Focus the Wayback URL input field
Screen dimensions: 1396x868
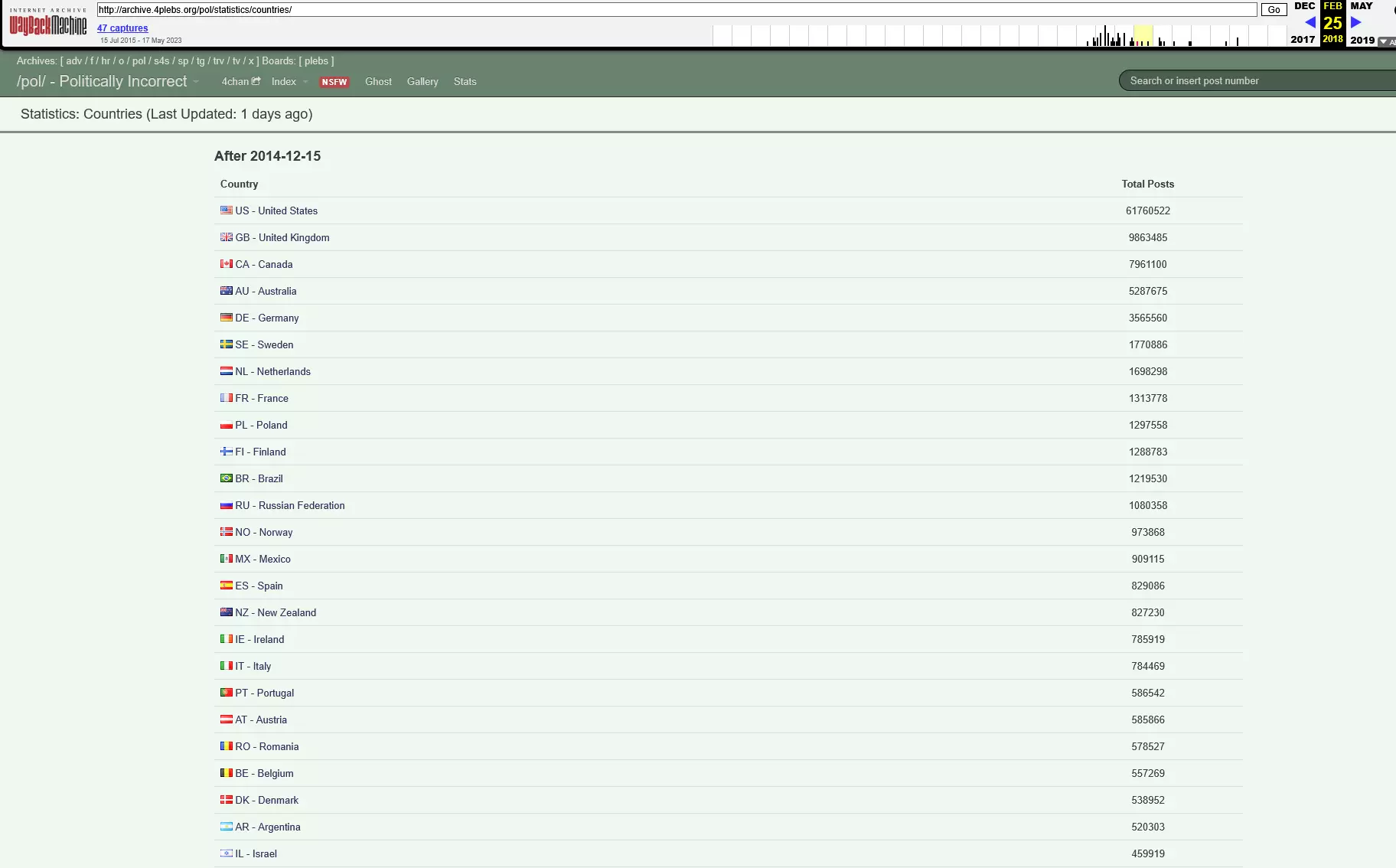point(677,9)
